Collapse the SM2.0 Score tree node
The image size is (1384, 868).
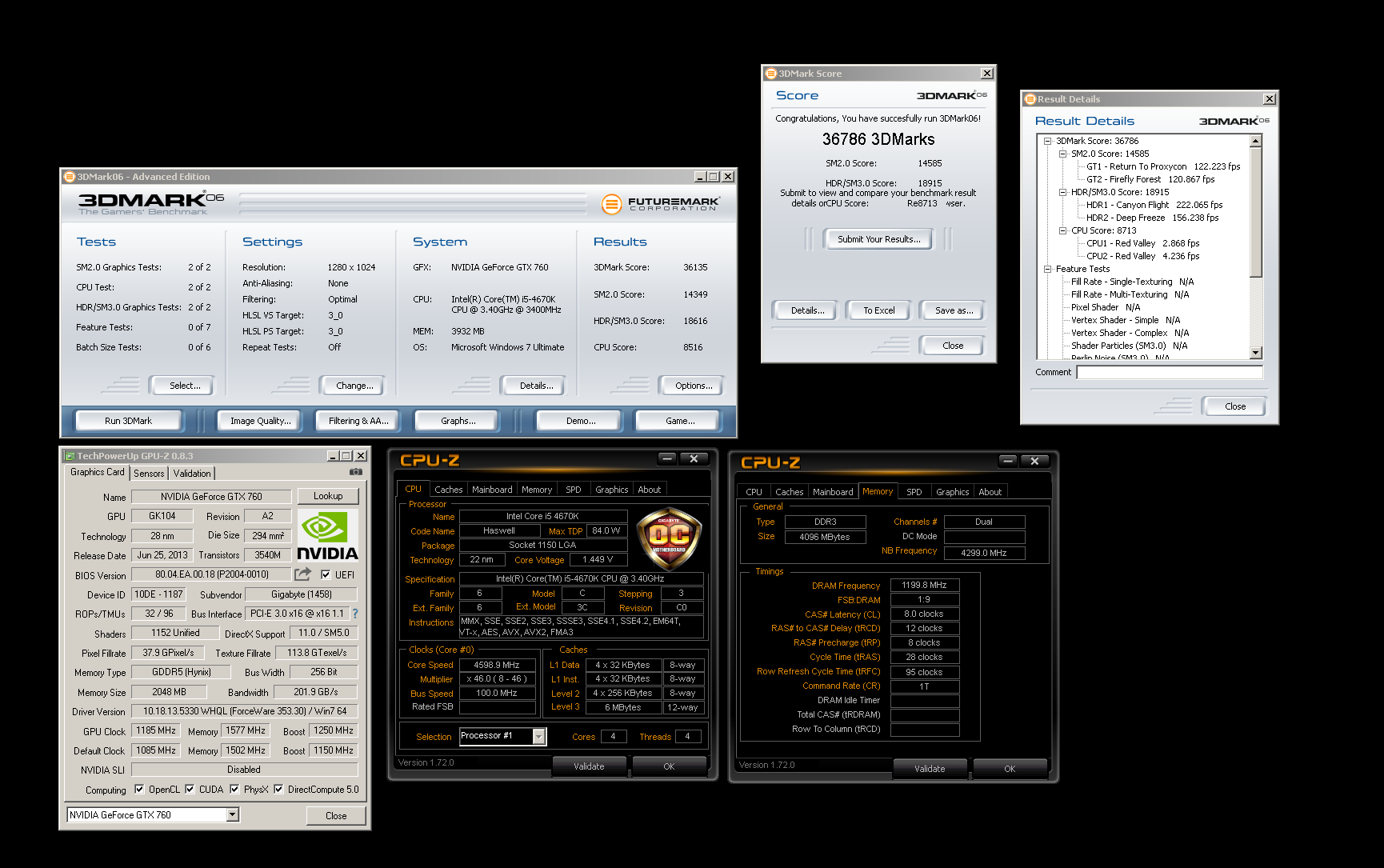click(x=1062, y=154)
